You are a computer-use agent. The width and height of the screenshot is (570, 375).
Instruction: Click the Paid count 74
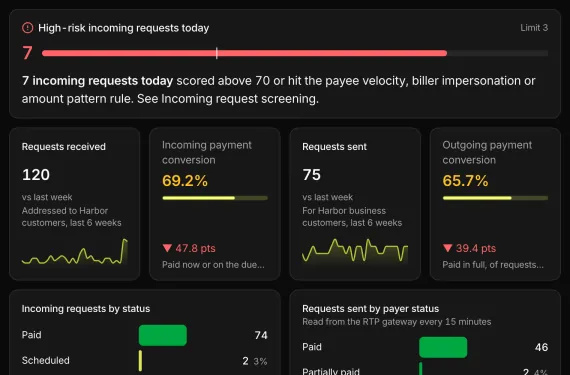(x=261, y=335)
